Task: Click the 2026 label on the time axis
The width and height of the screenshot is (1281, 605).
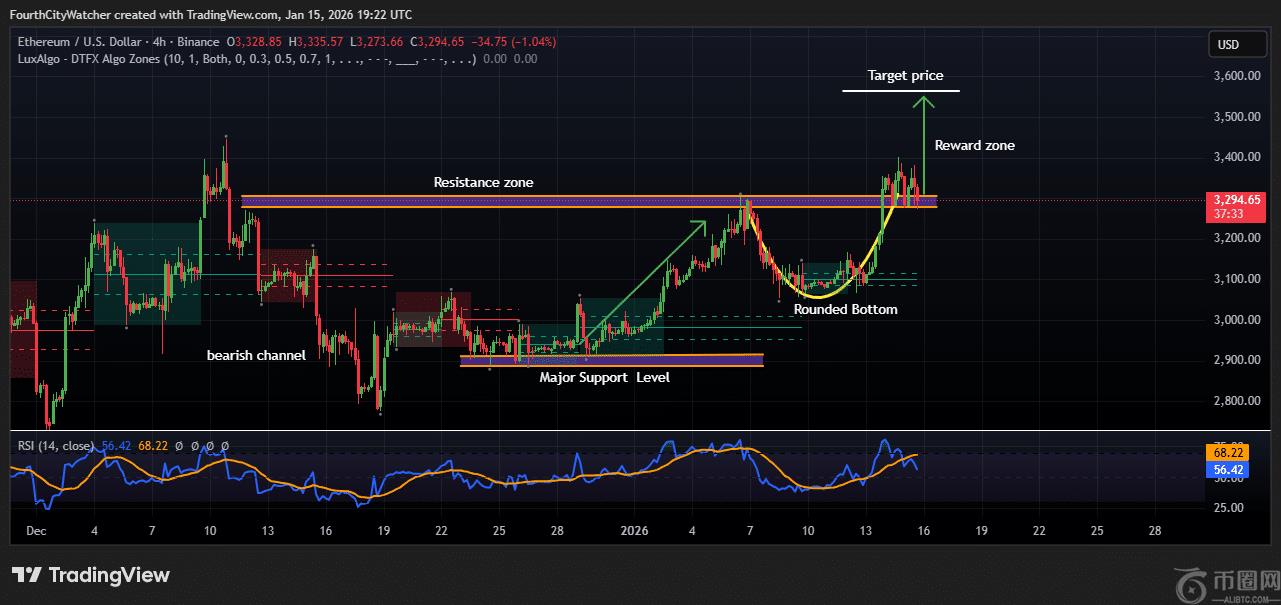Action: [634, 530]
